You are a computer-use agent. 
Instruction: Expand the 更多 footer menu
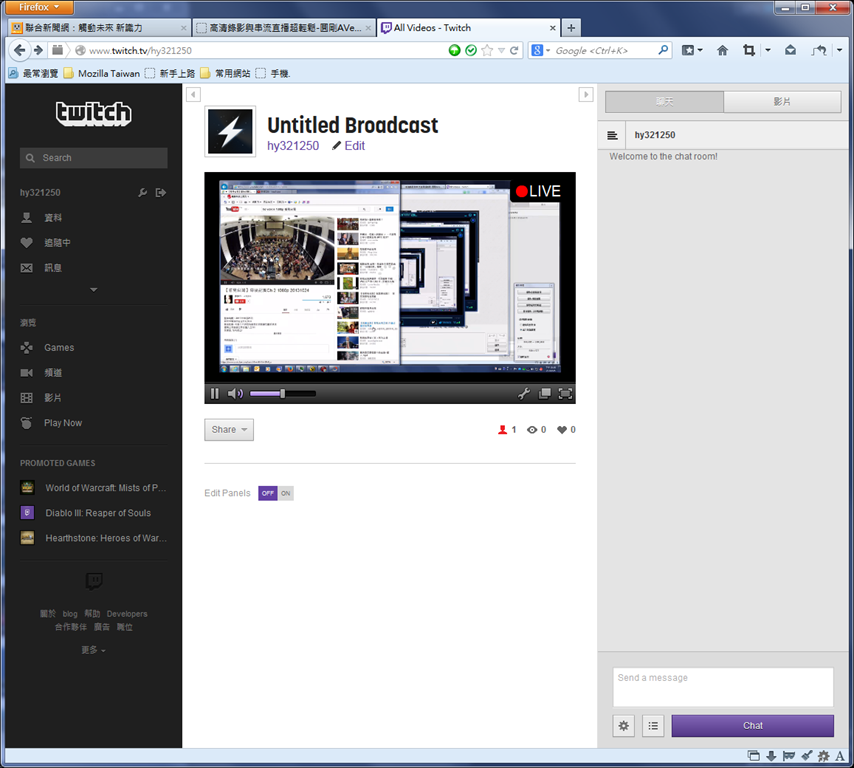[x=93, y=650]
